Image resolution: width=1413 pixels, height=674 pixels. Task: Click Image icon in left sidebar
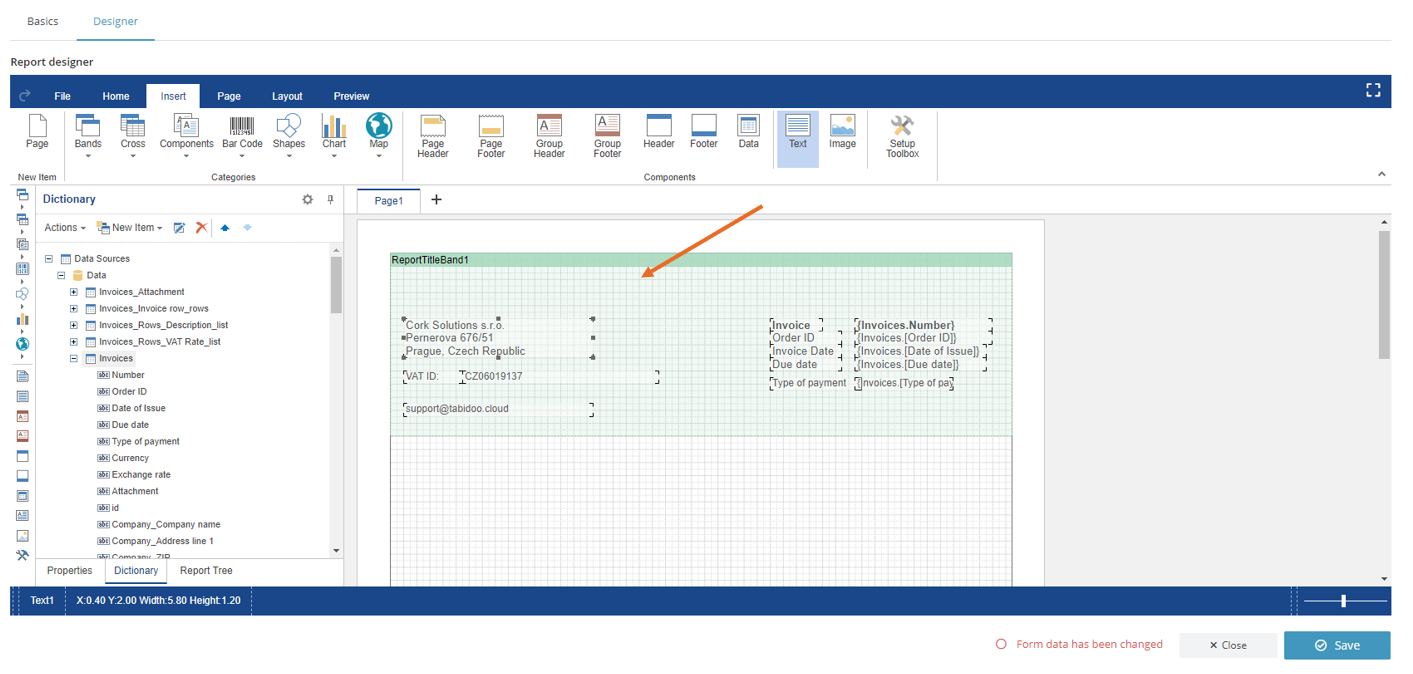coord(22,536)
